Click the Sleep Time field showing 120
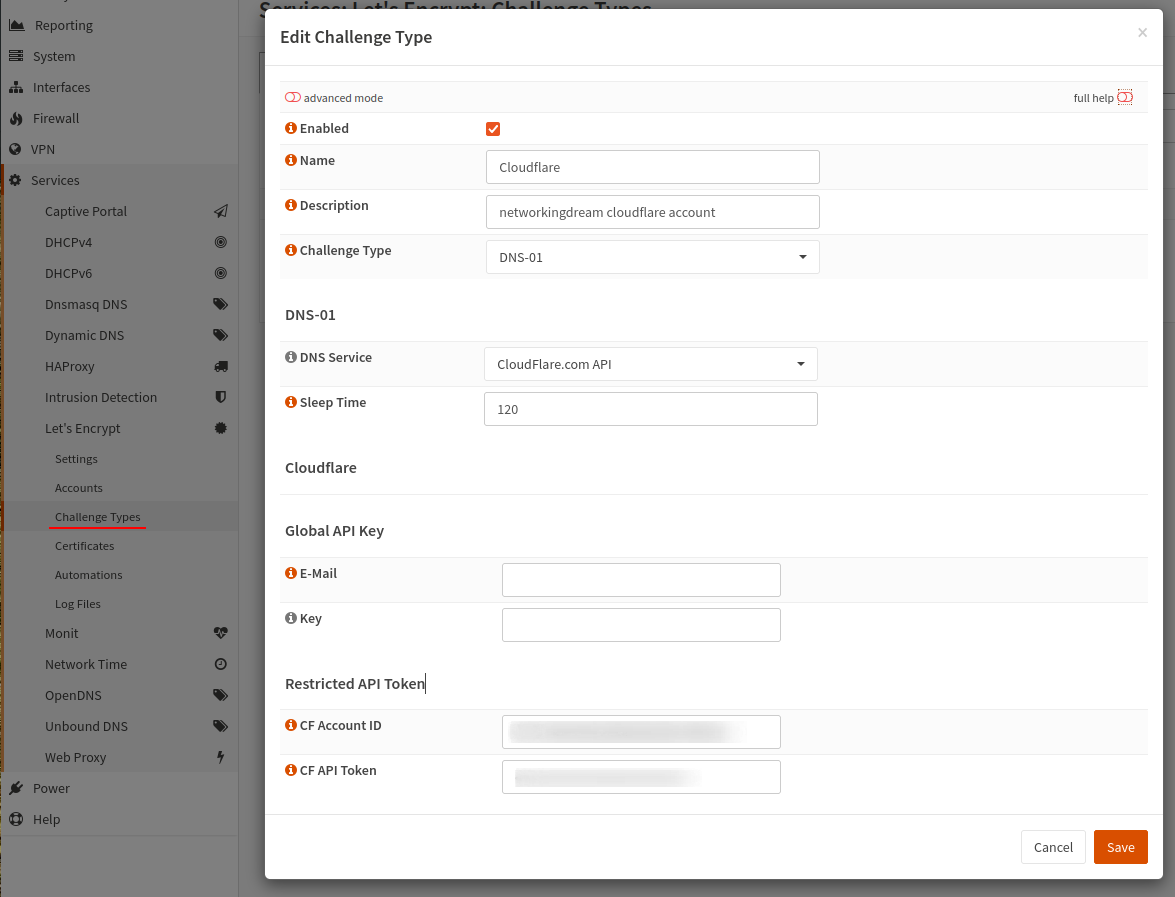The height and width of the screenshot is (897, 1175). 650,409
